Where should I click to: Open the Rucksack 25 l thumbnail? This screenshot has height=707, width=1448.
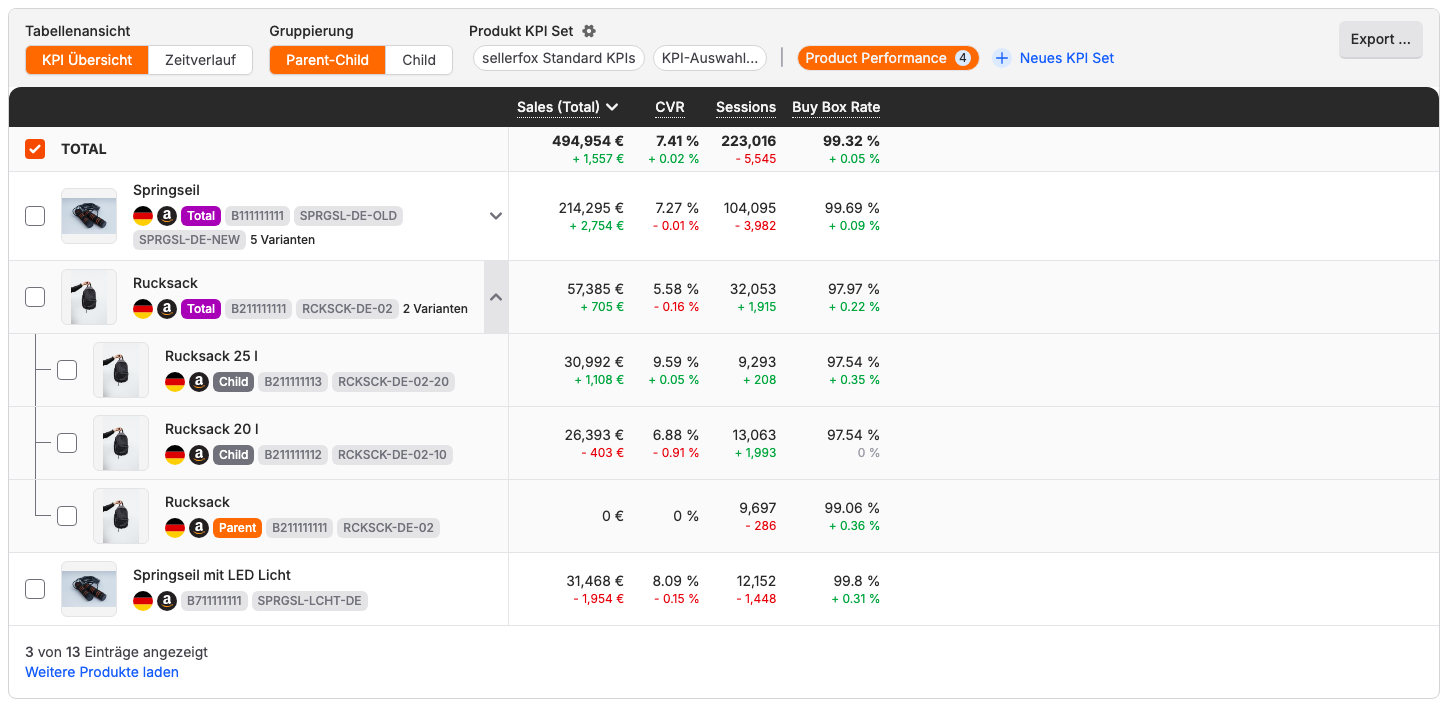[x=121, y=370]
